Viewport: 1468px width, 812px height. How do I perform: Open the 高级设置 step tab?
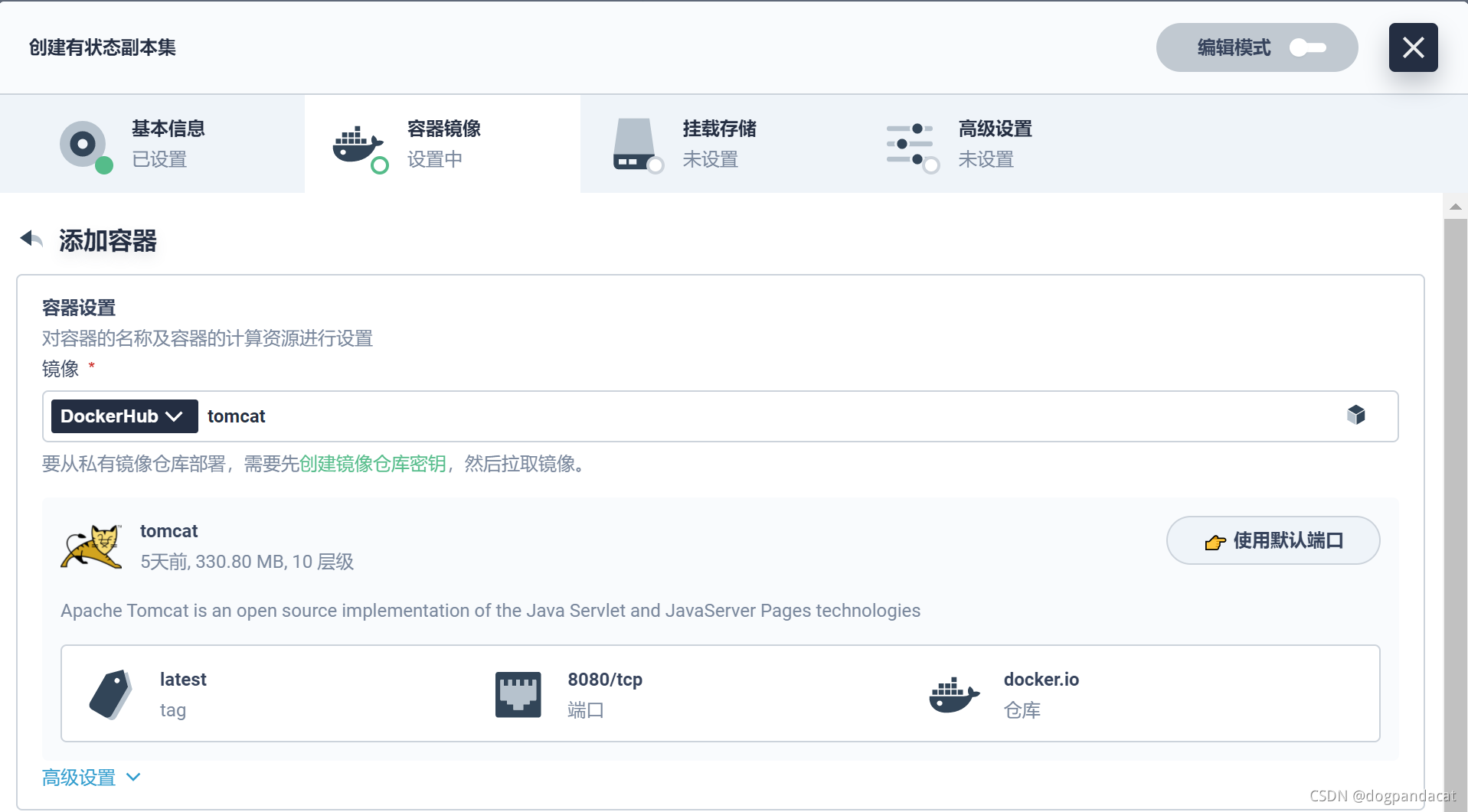click(x=994, y=144)
